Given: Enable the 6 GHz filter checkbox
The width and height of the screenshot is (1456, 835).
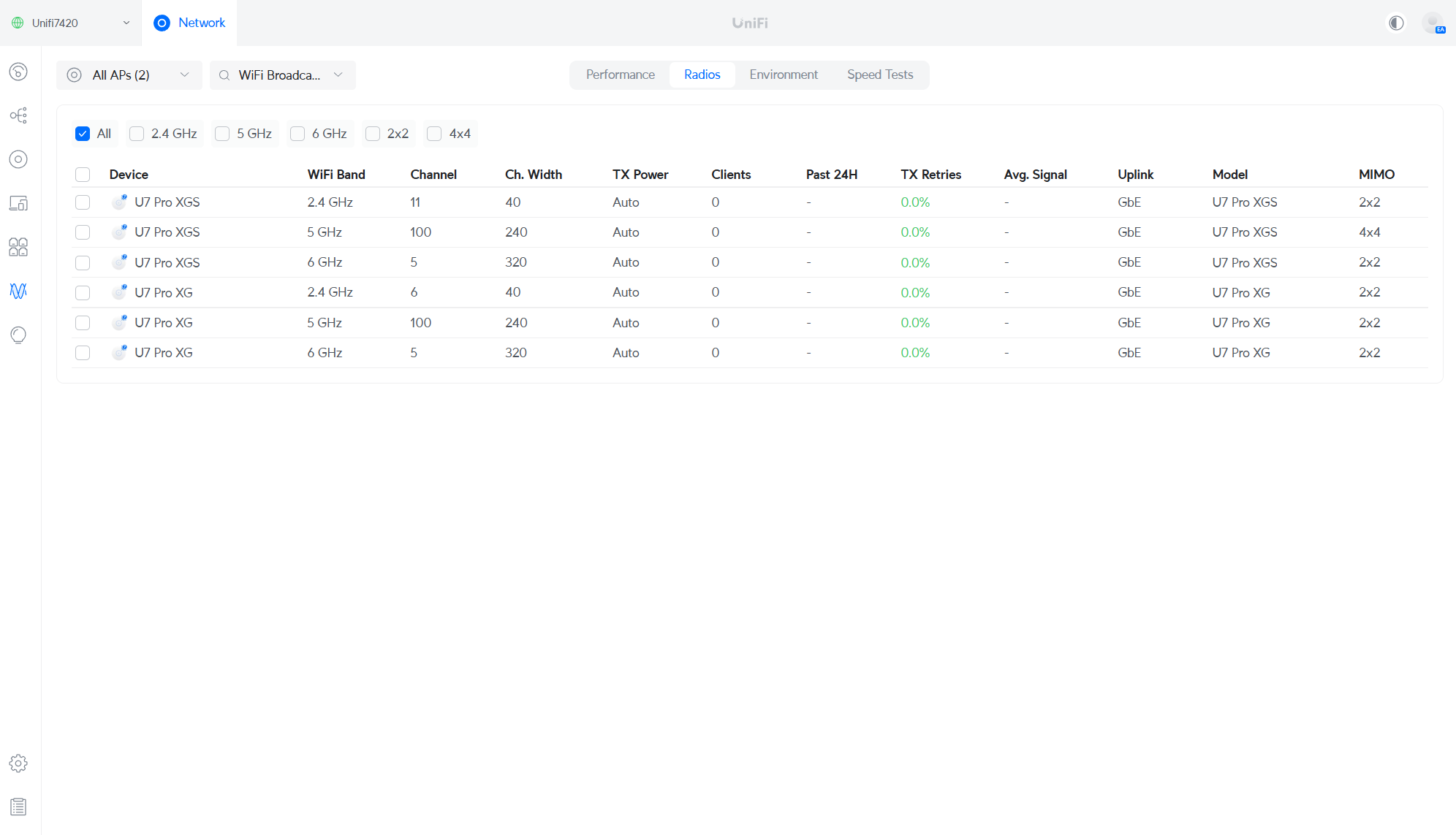Looking at the screenshot, I should coord(297,134).
